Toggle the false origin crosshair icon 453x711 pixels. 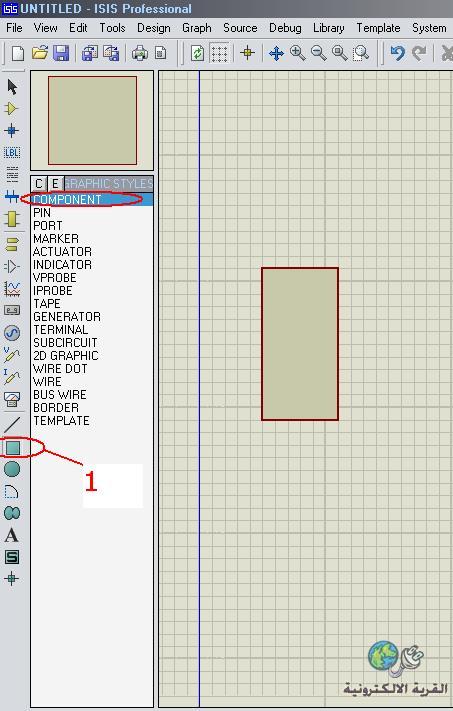tap(248, 54)
